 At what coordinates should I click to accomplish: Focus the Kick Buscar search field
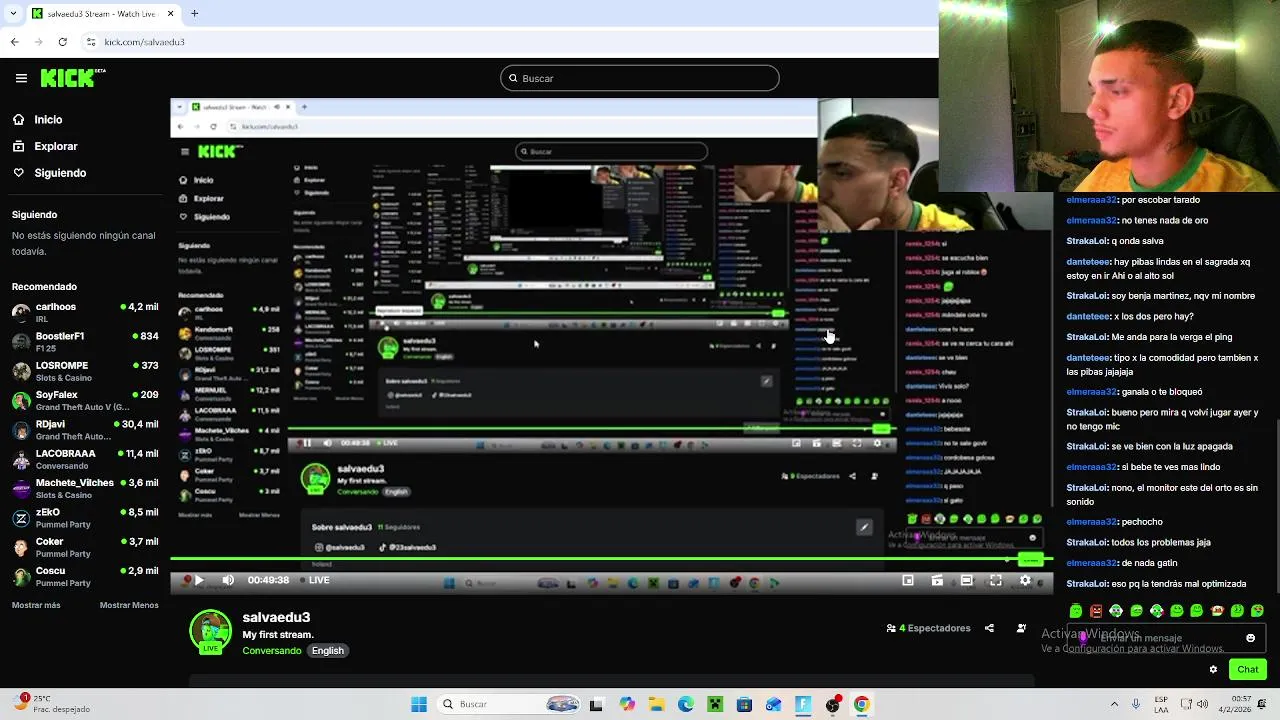pyautogui.click(x=640, y=78)
